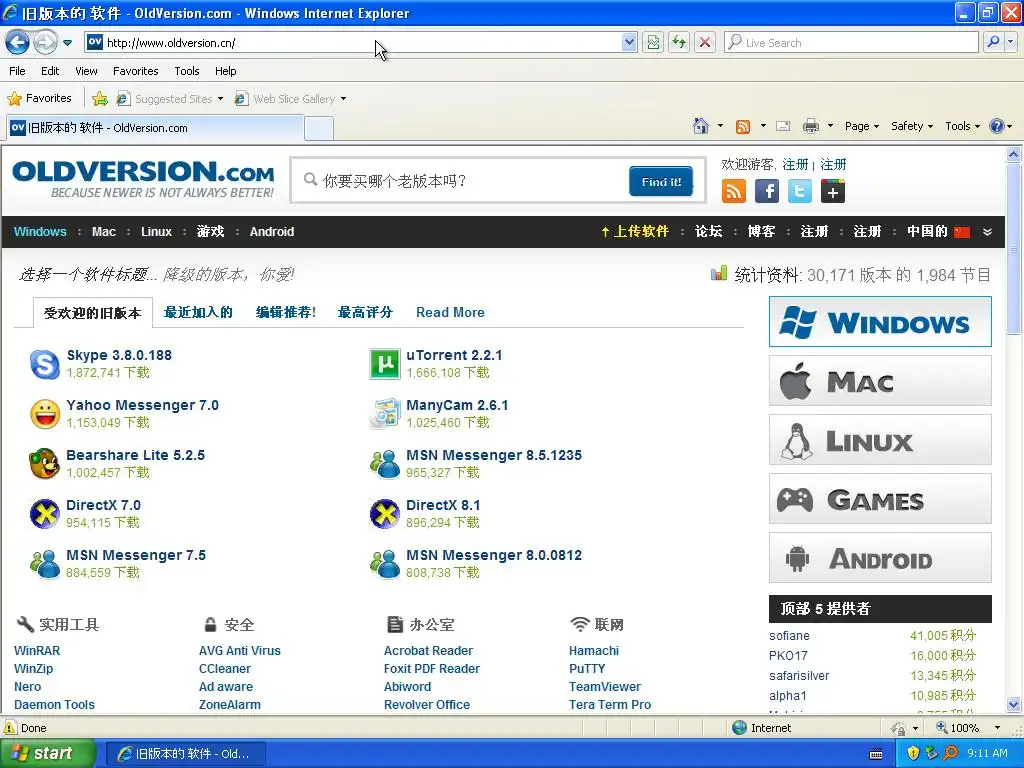
Task: Expand the Web Slice Gallery dropdown
Action: 343,99
